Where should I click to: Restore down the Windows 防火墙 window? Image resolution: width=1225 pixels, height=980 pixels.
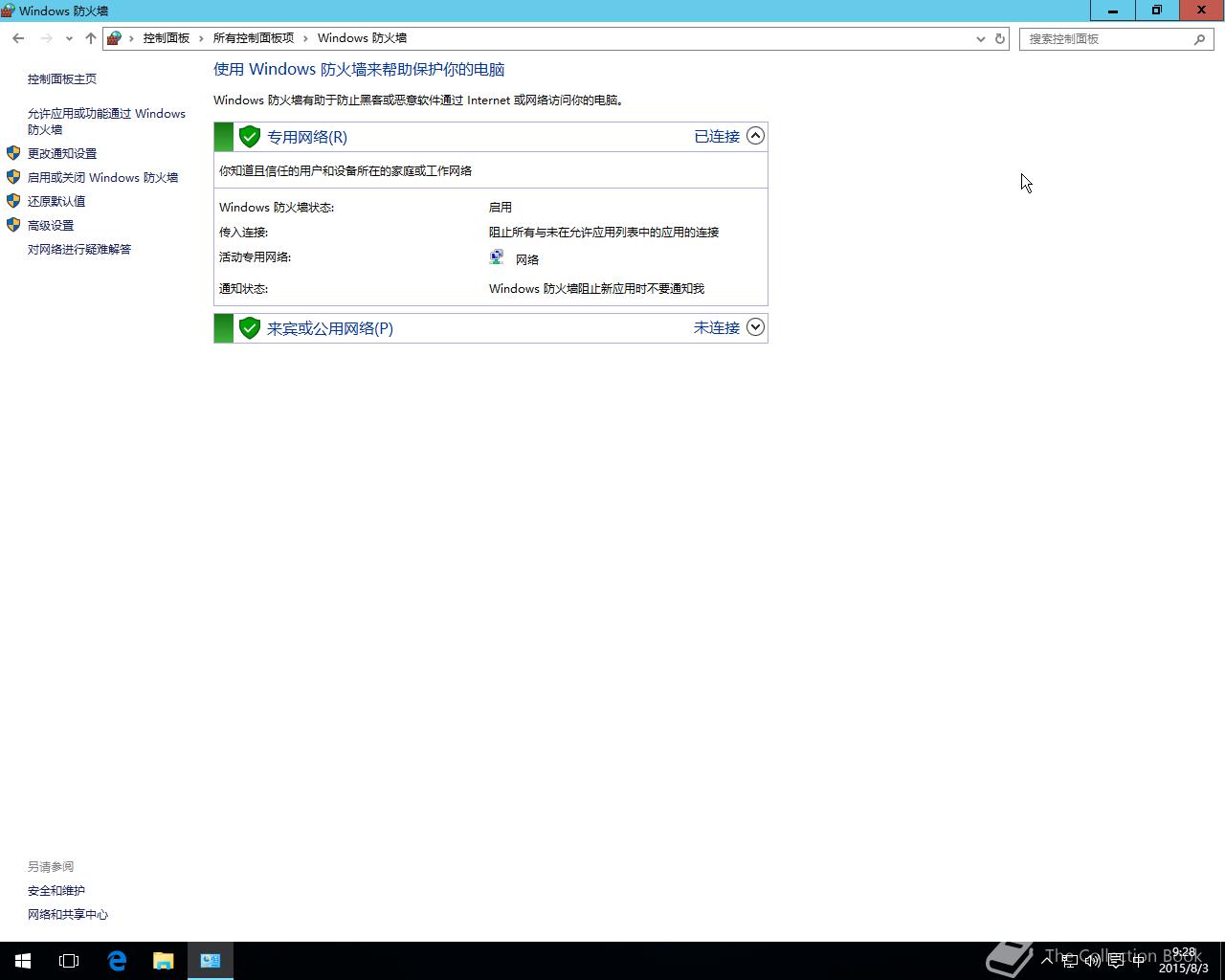[x=1157, y=10]
